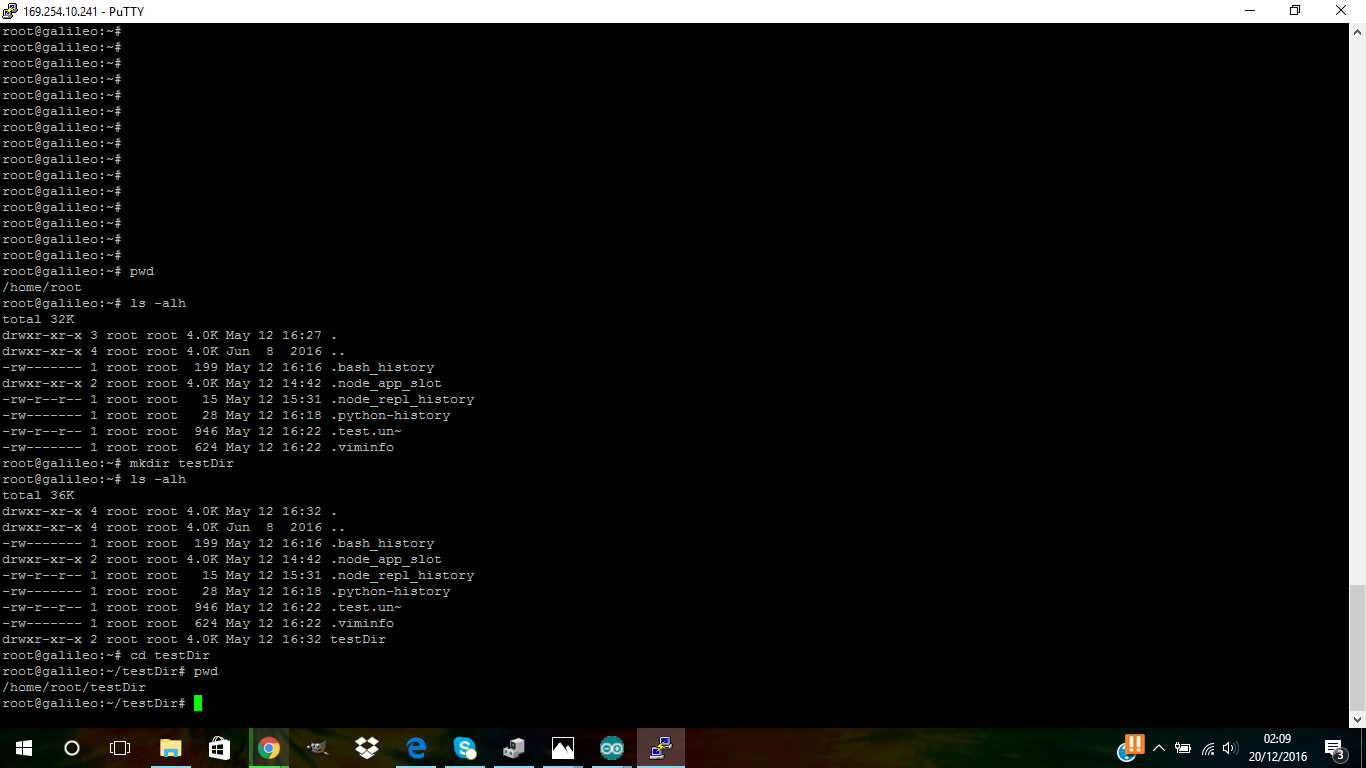Open the volume control in the tray

pos(1230,748)
